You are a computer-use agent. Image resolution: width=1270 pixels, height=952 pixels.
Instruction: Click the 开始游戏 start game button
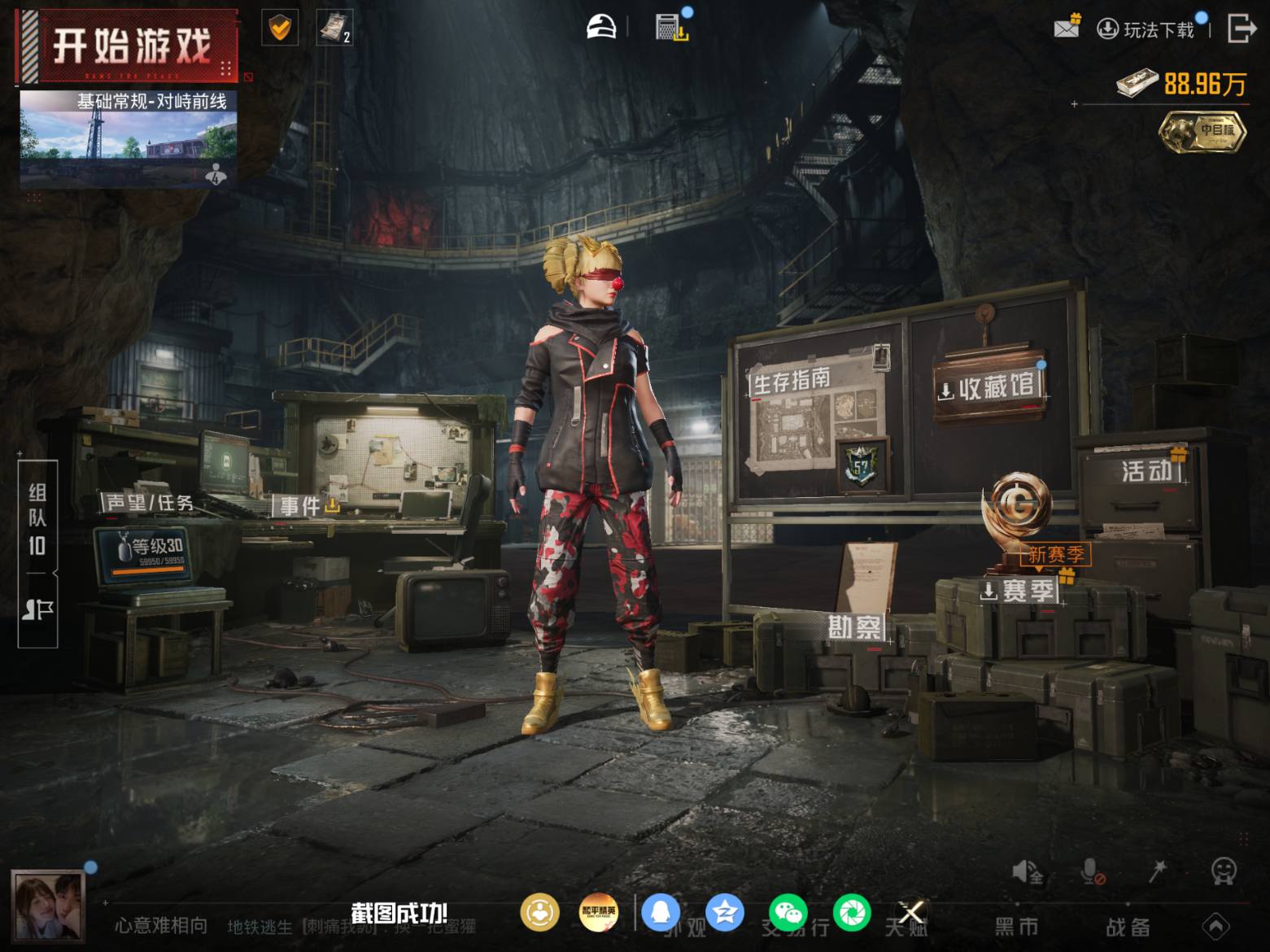(x=128, y=46)
